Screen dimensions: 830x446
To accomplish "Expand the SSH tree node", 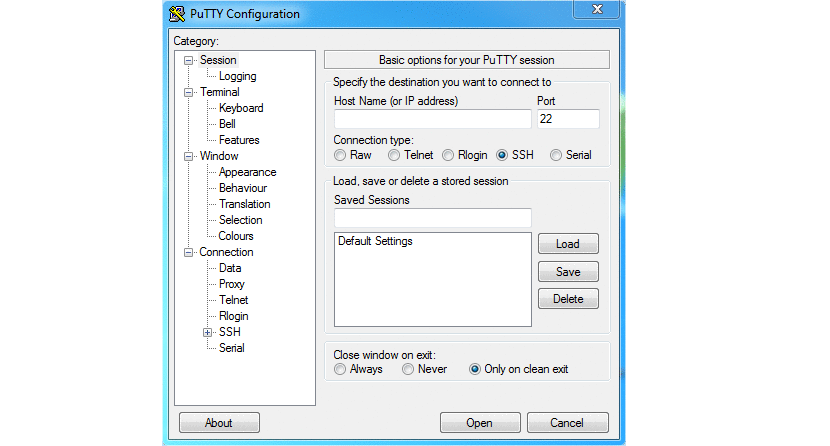I will pos(208,333).
